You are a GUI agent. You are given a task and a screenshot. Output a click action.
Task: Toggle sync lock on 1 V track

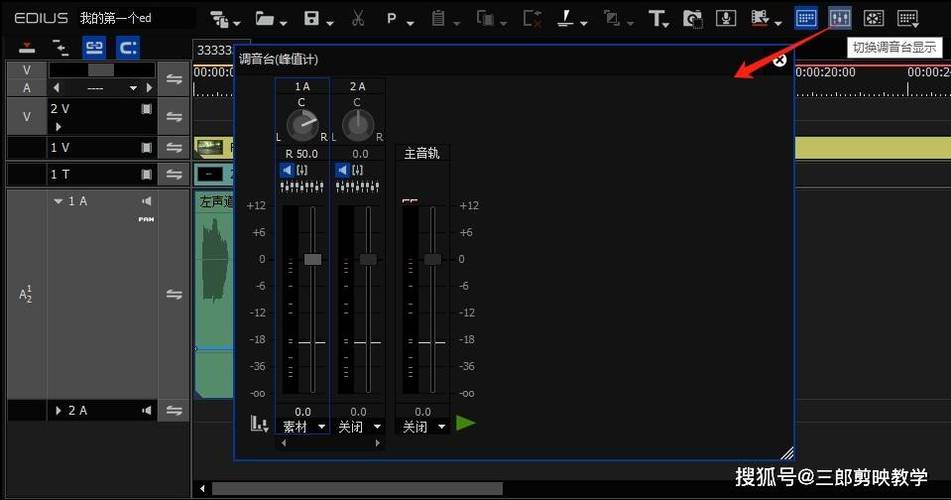[x=174, y=147]
